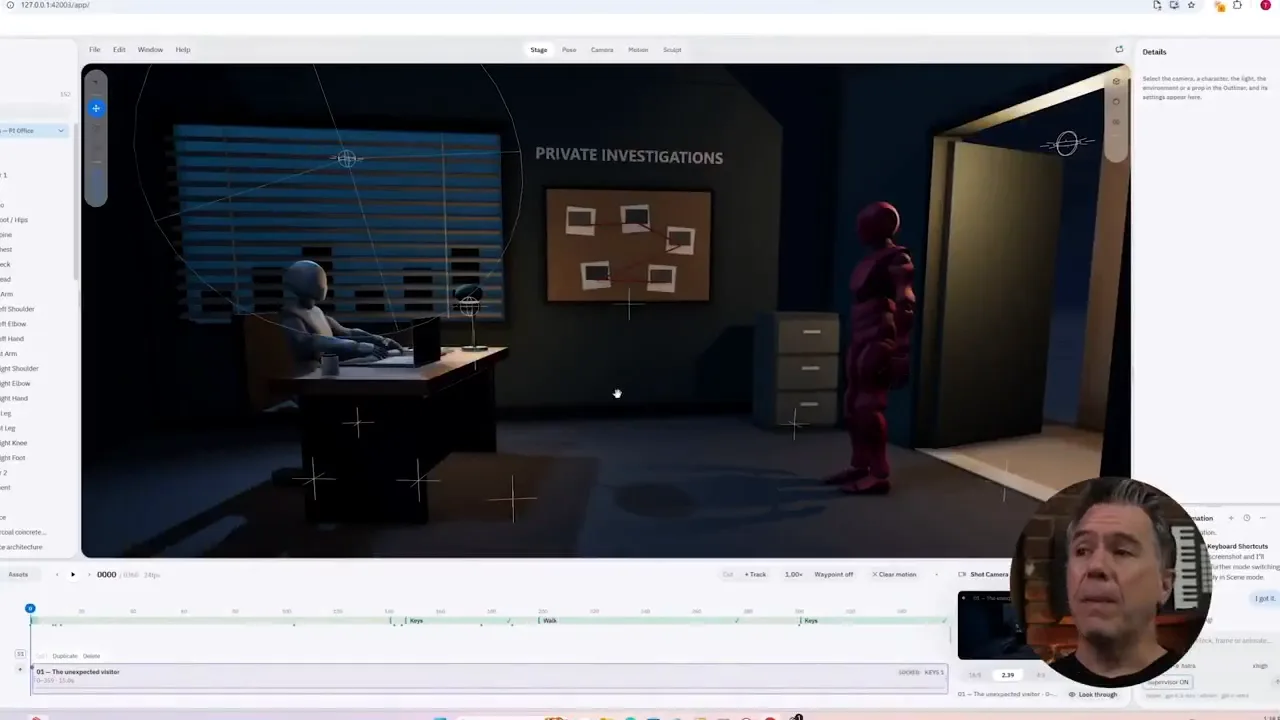This screenshot has height=720, width=1280.
Task: Toggle the Supervisor ON button
Action: (x=1168, y=682)
